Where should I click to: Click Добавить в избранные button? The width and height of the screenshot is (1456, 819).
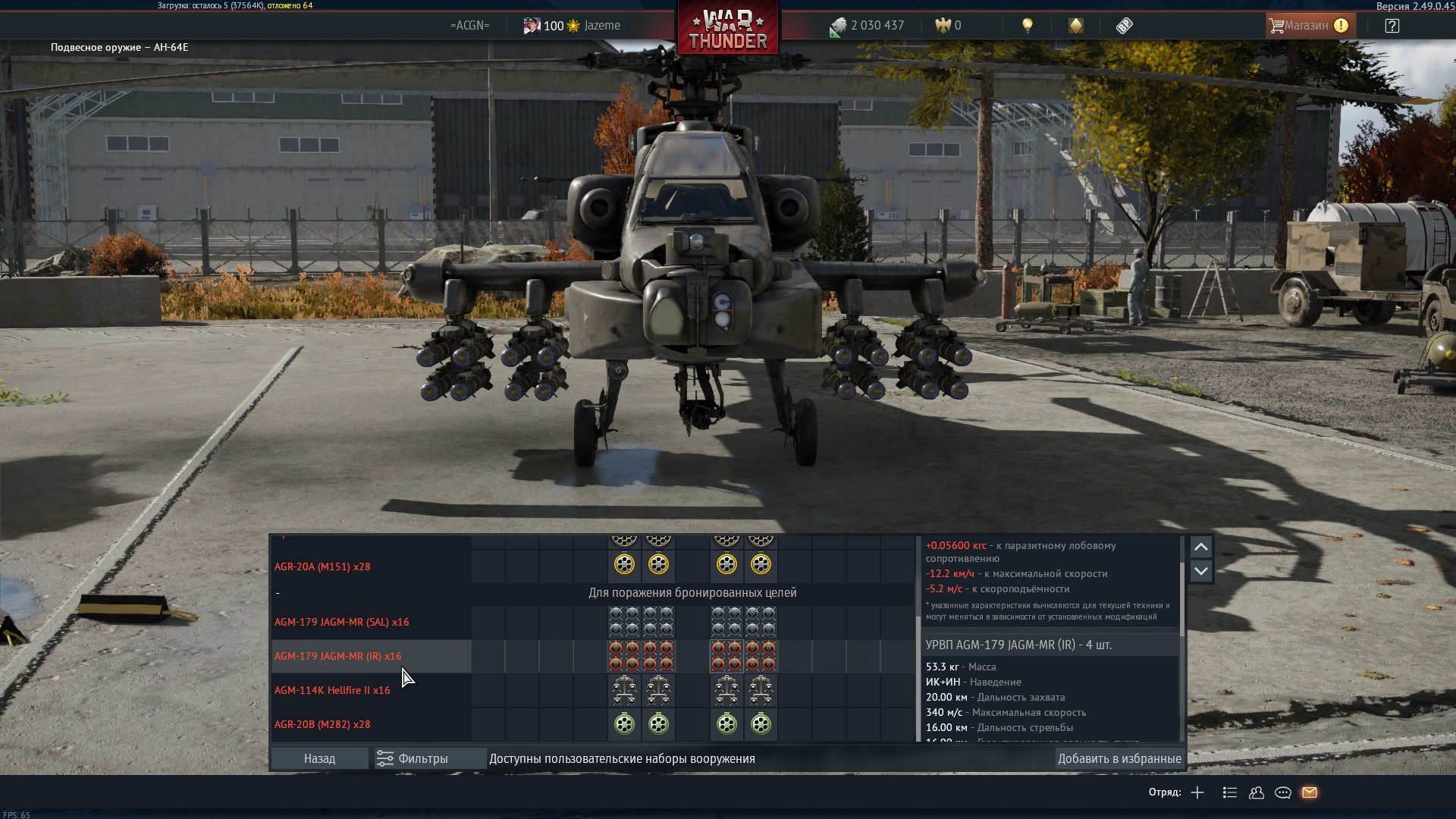pos(1119,758)
